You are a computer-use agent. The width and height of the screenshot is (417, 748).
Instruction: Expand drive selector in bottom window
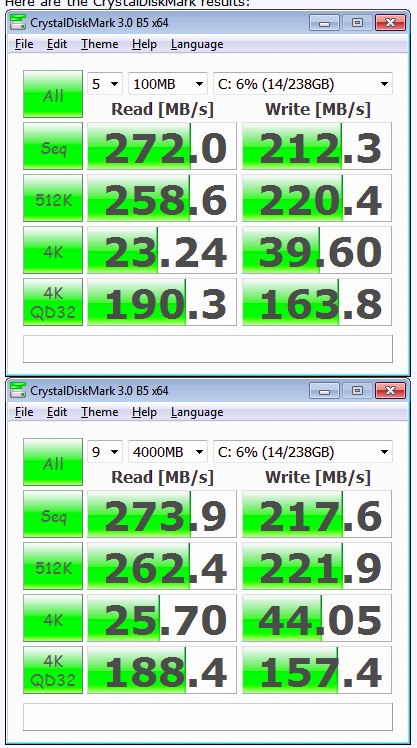click(302, 452)
